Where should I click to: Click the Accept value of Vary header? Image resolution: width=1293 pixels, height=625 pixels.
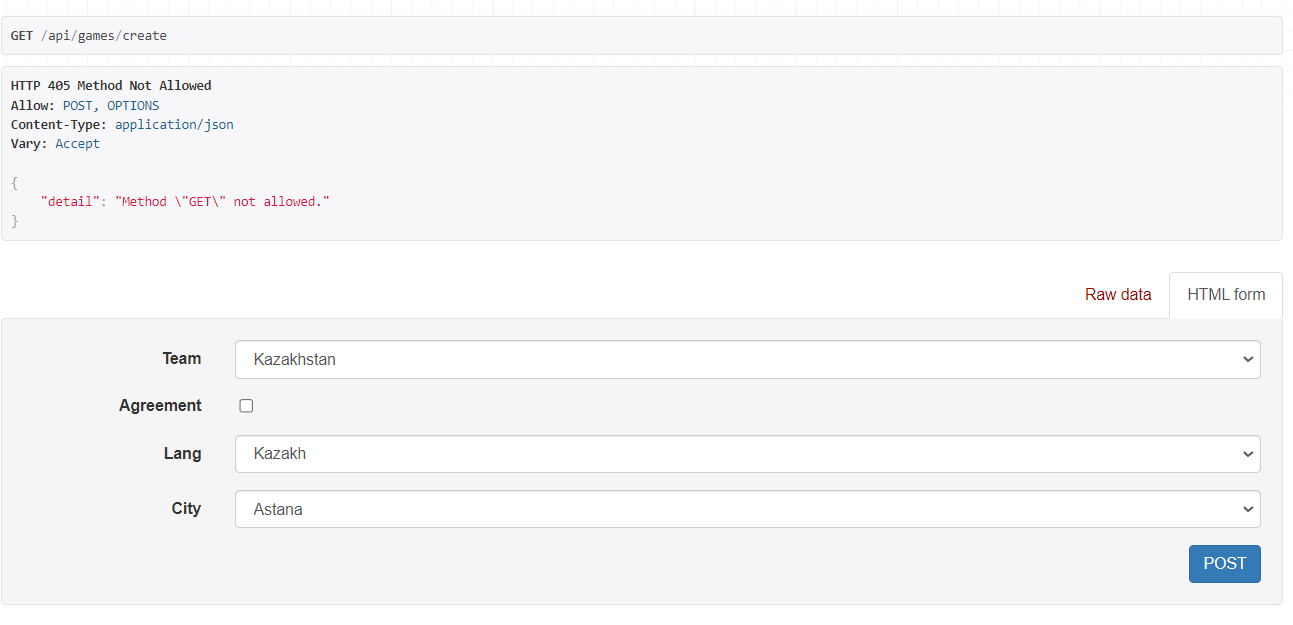[x=77, y=143]
